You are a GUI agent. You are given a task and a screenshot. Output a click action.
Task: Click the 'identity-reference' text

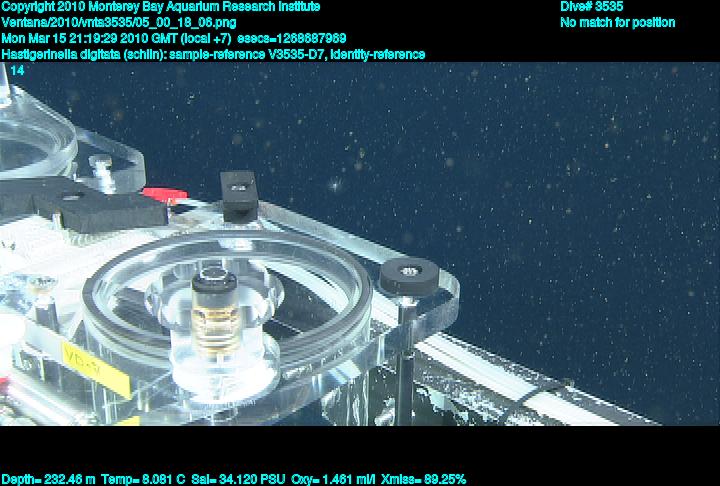pyautogui.click(x=378, y=55)
